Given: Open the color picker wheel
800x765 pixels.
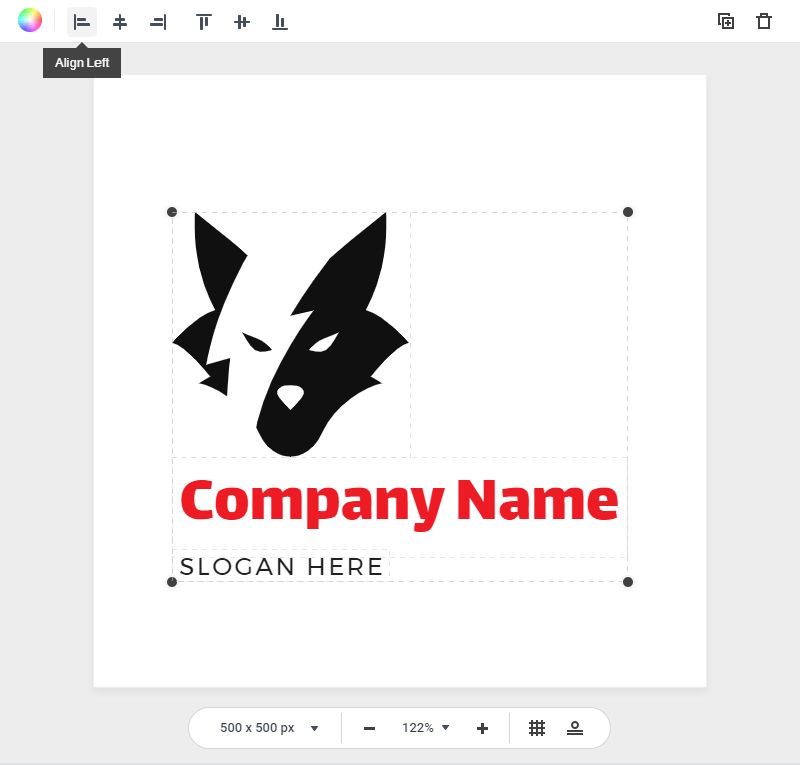Looking at the screenshot, I should tap(29, 19).
